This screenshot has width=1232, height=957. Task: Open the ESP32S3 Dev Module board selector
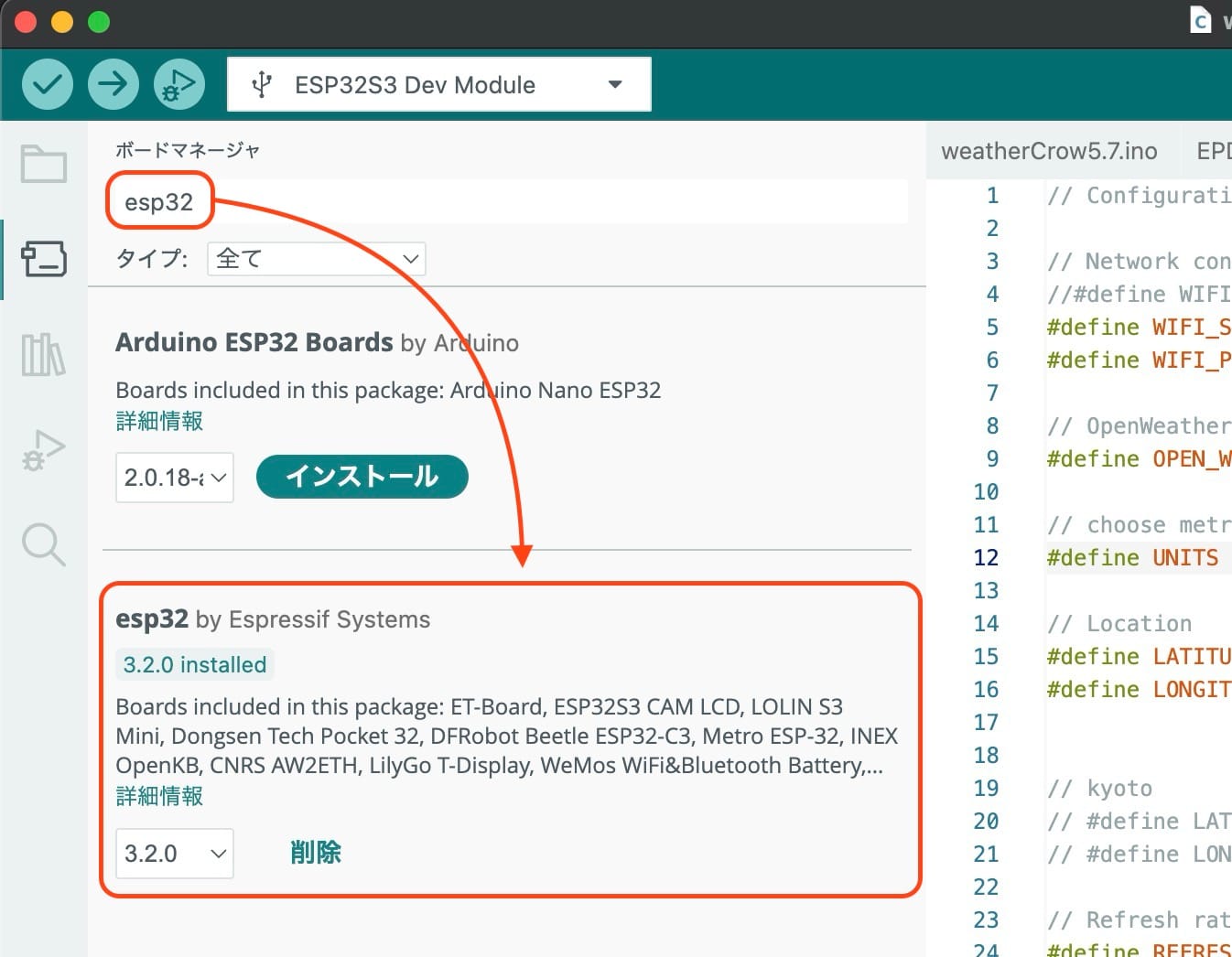[439, 84]
